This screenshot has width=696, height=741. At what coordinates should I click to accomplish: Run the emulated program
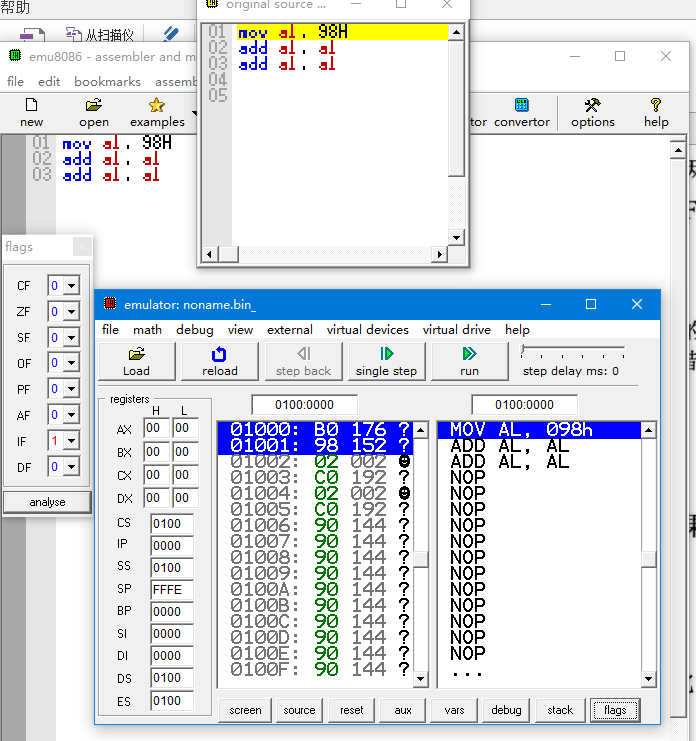click(x=469, y=362)
